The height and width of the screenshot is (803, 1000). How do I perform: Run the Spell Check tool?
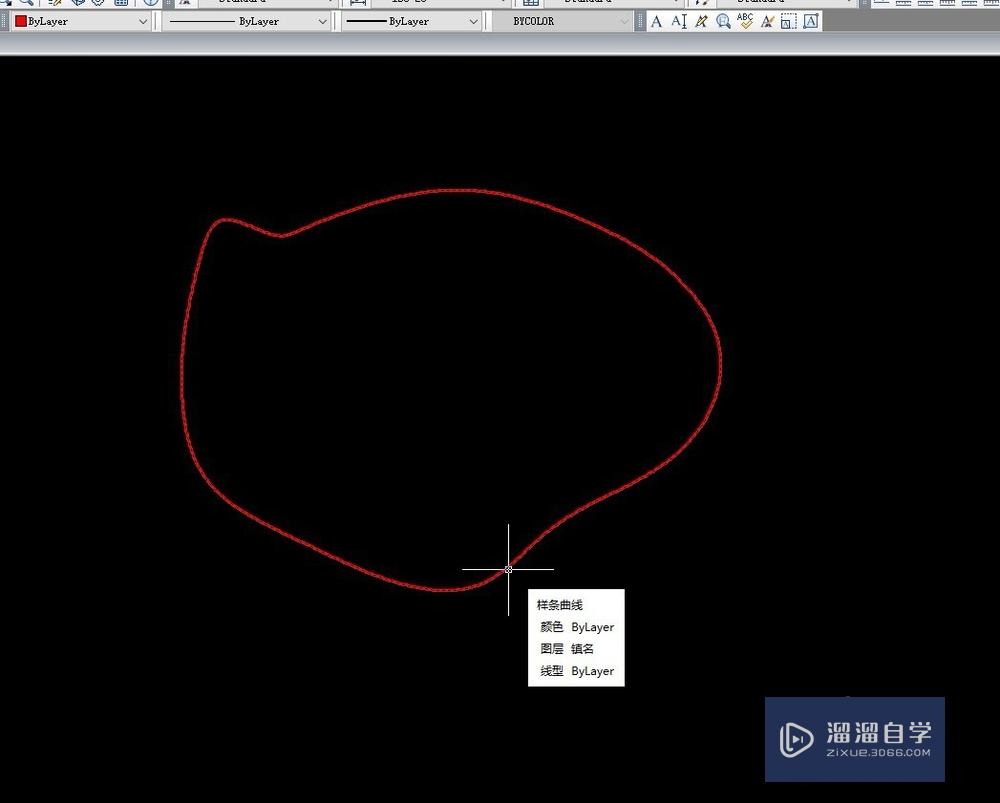[745, 21]
